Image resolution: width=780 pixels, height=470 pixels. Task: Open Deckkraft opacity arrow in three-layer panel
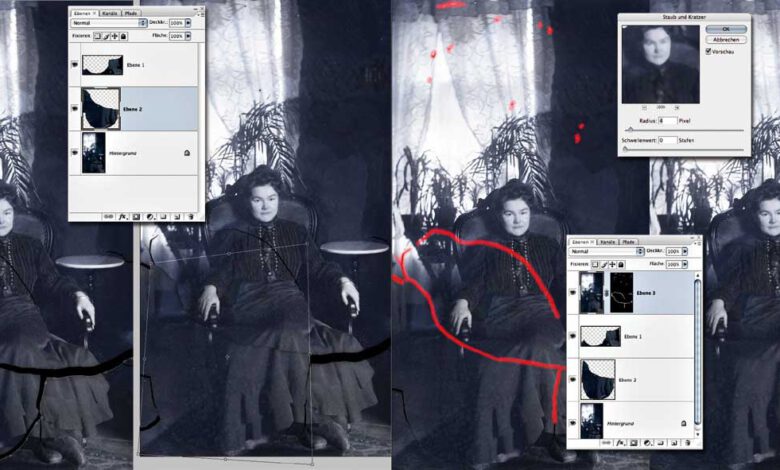tap(188, 23)
